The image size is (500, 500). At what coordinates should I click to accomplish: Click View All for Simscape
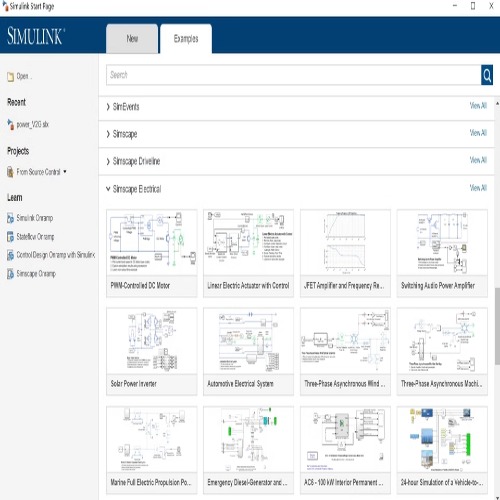478,133
